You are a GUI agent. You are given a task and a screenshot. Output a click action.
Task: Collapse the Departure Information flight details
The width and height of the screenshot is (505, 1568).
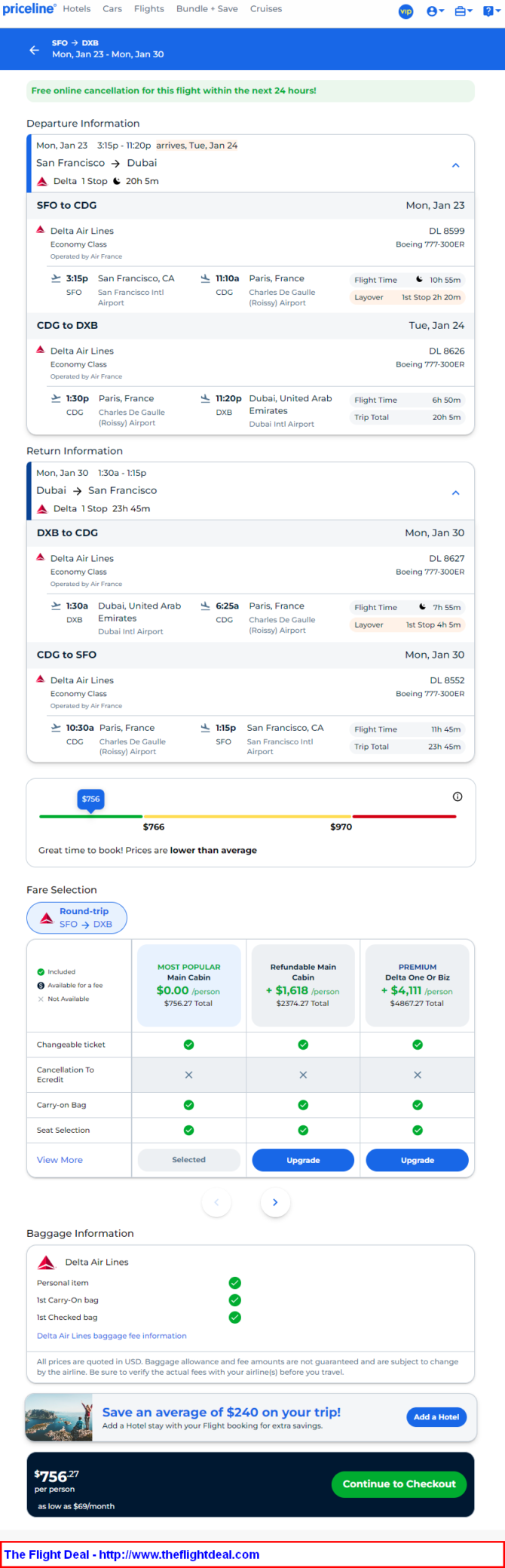coord(455,165)
